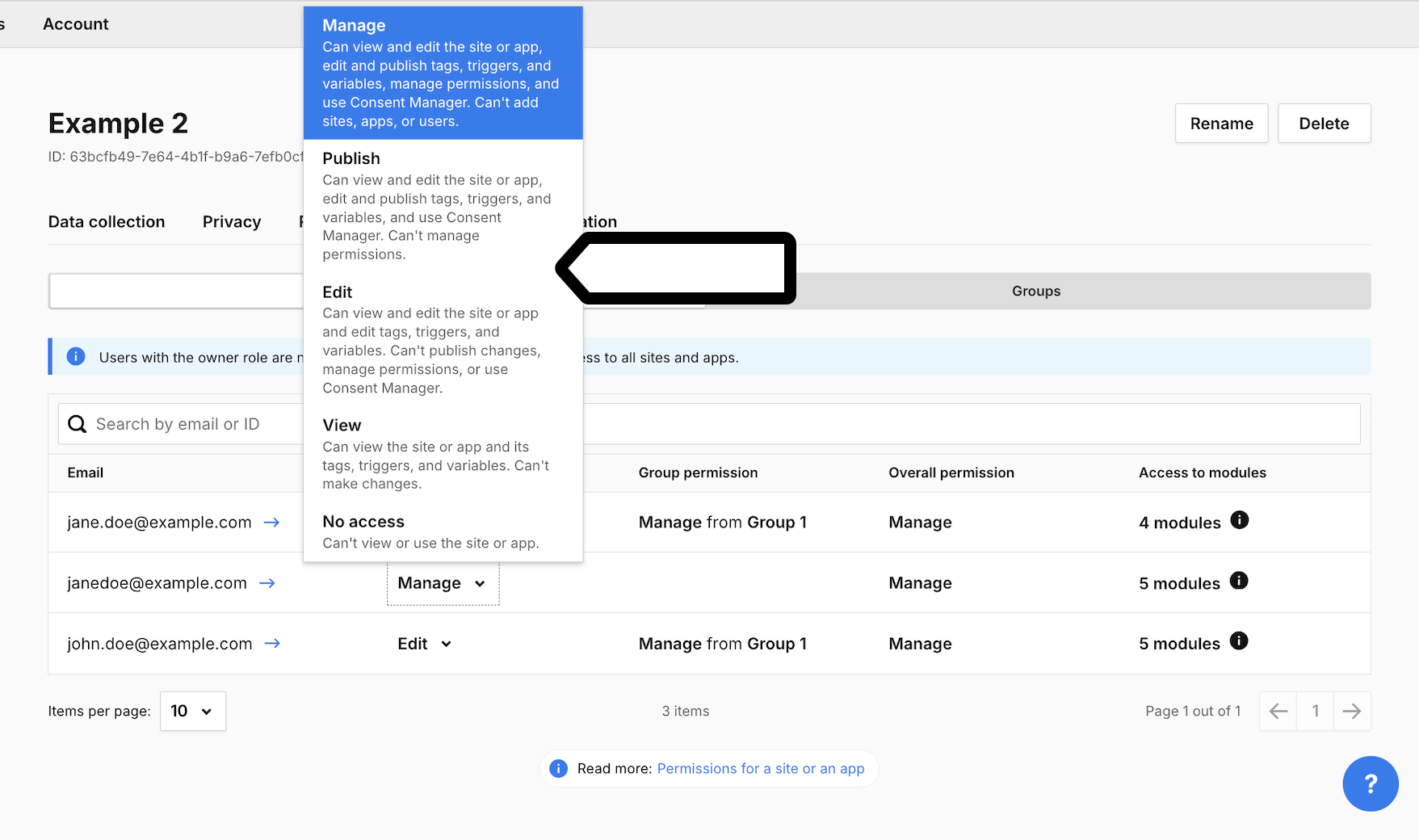The width and height of the screenshot is (1419, 840).
Task: Open the Edit permission dropdown for john.doe
Action: click(x=425, y=644)
